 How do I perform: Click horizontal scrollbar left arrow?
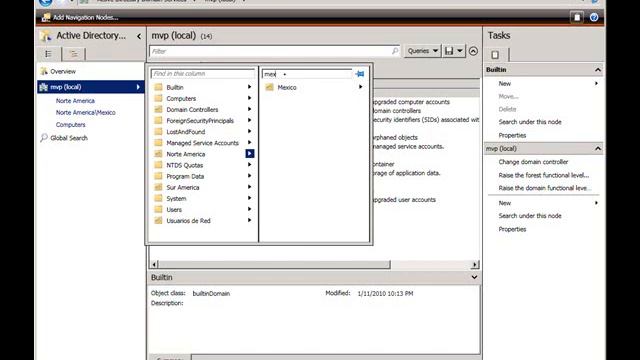coord(154,264)
